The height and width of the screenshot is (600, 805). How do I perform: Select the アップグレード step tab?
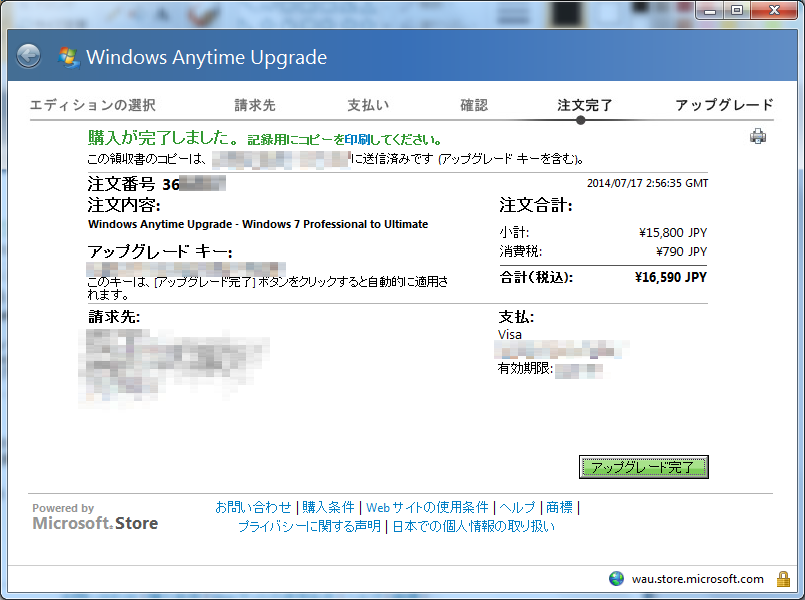724,105
